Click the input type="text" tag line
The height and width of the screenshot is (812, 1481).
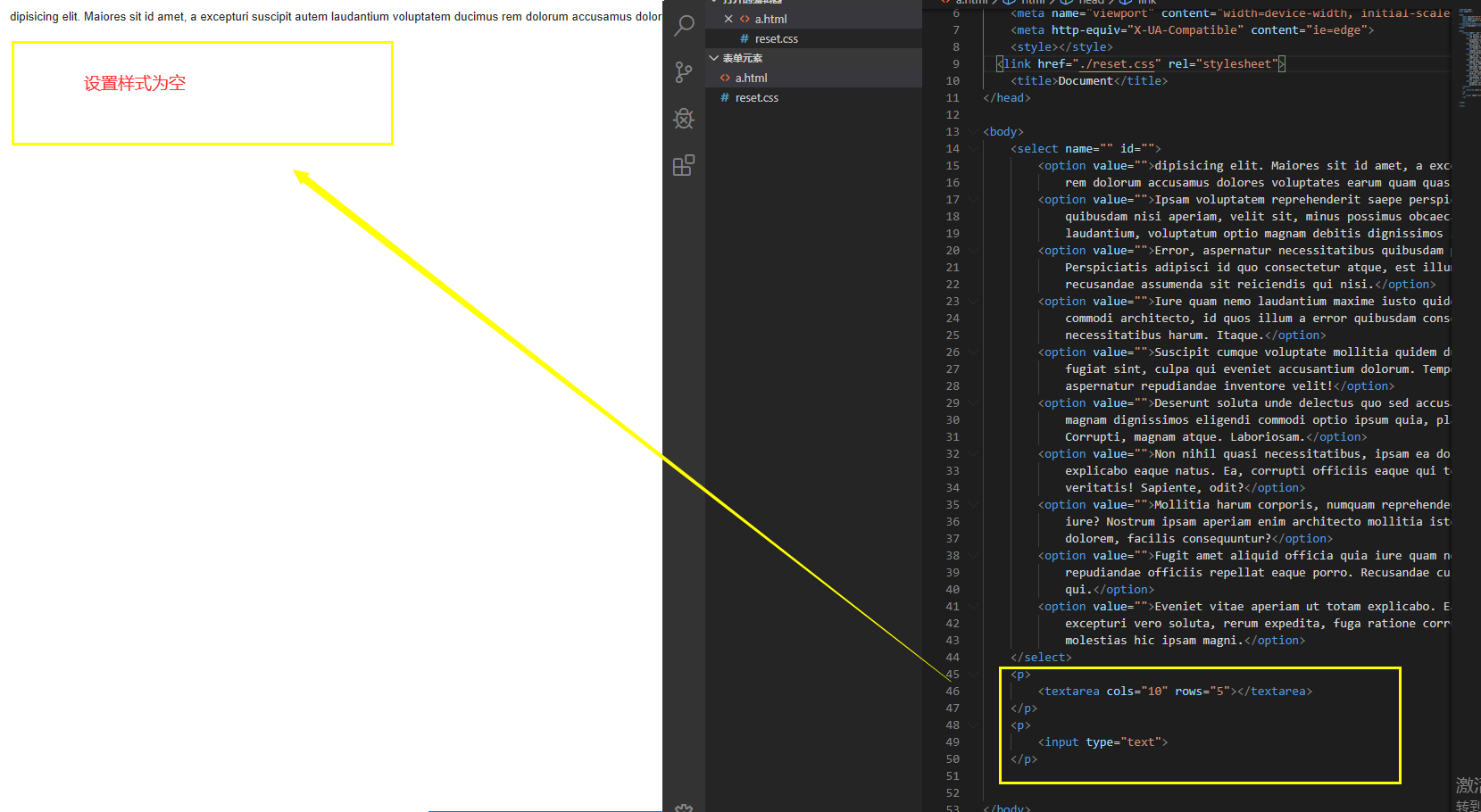[1102, 742]
